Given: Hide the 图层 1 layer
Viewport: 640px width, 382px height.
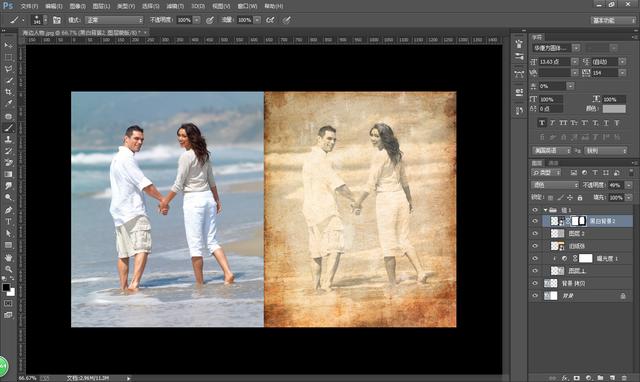Looking at the screenshot, I should click(535, 271).
